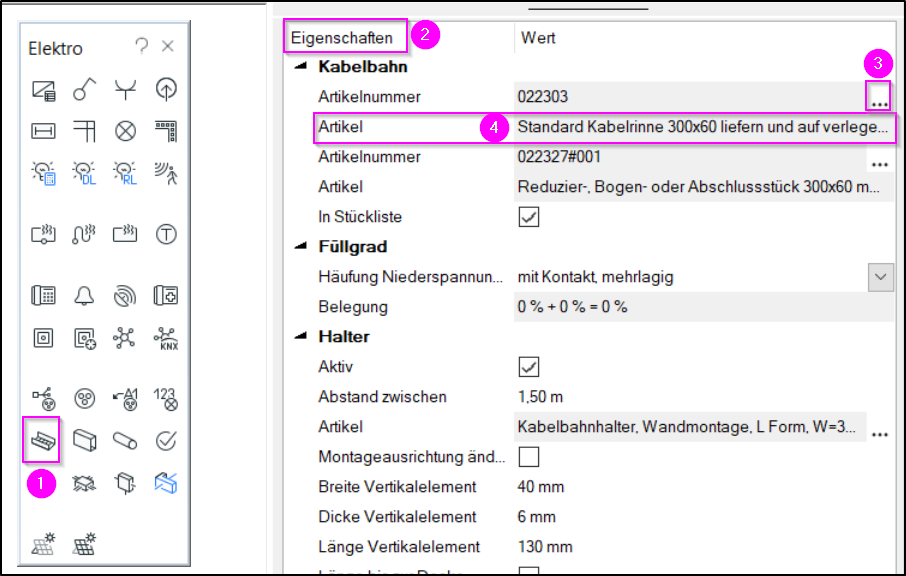
Task: Click Dicke Vertikalelement value 6 mm
Action: (x=536, y=516)
